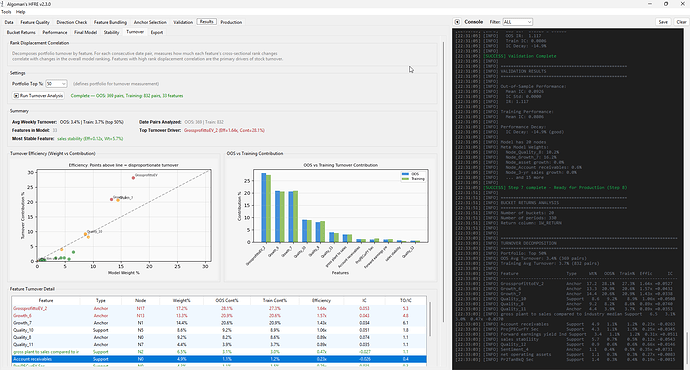The width and height of the screenshot is (690, 370).
Task: Expand the Portfolio Top % dropdown
Action: [56, 84]
